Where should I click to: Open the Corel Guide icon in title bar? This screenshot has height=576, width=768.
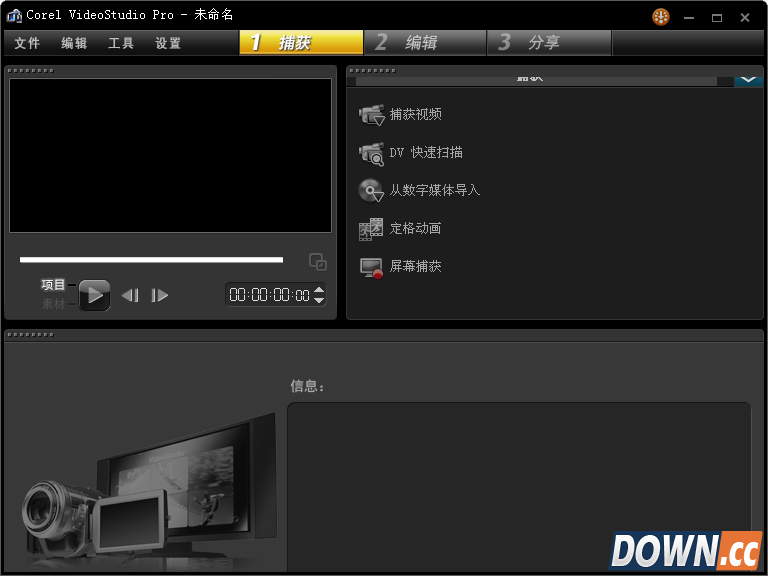coord(661,17)
